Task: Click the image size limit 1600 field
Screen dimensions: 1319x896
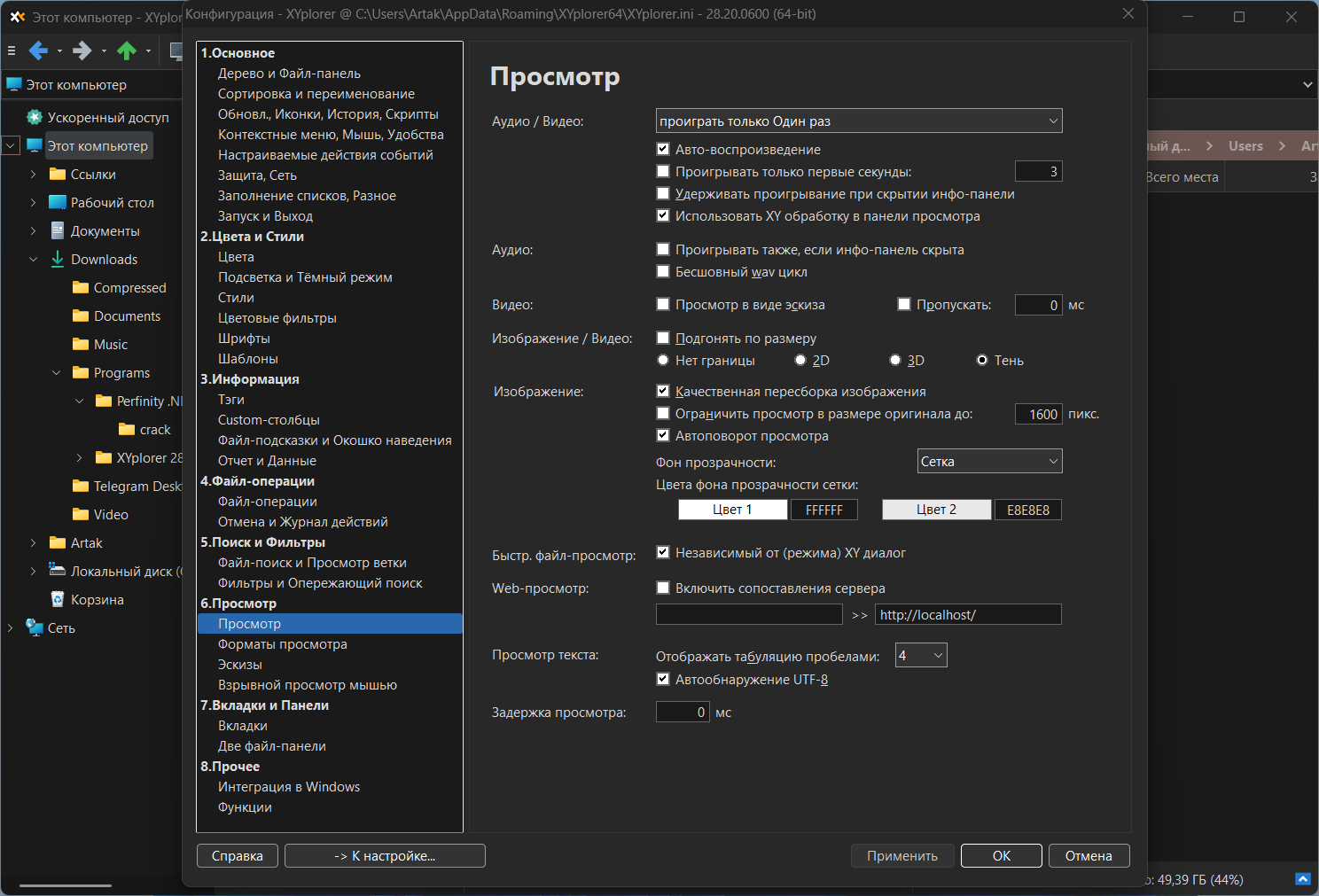Action: click(x=1039, y=414)
